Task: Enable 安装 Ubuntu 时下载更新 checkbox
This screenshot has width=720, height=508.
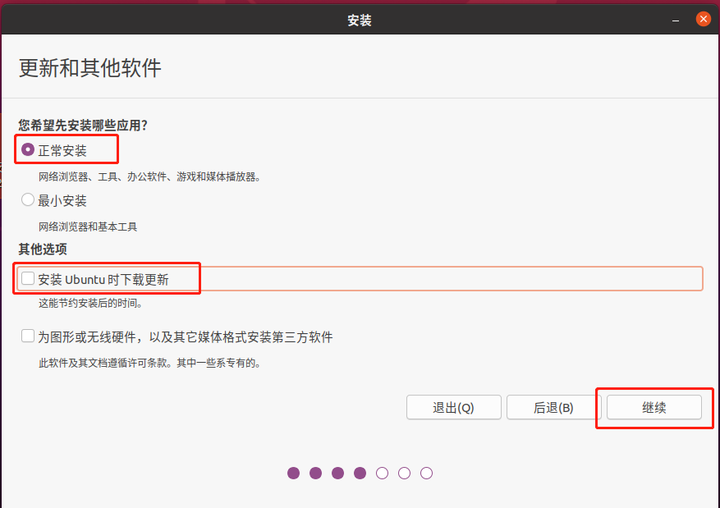Action: pos(28,279)
